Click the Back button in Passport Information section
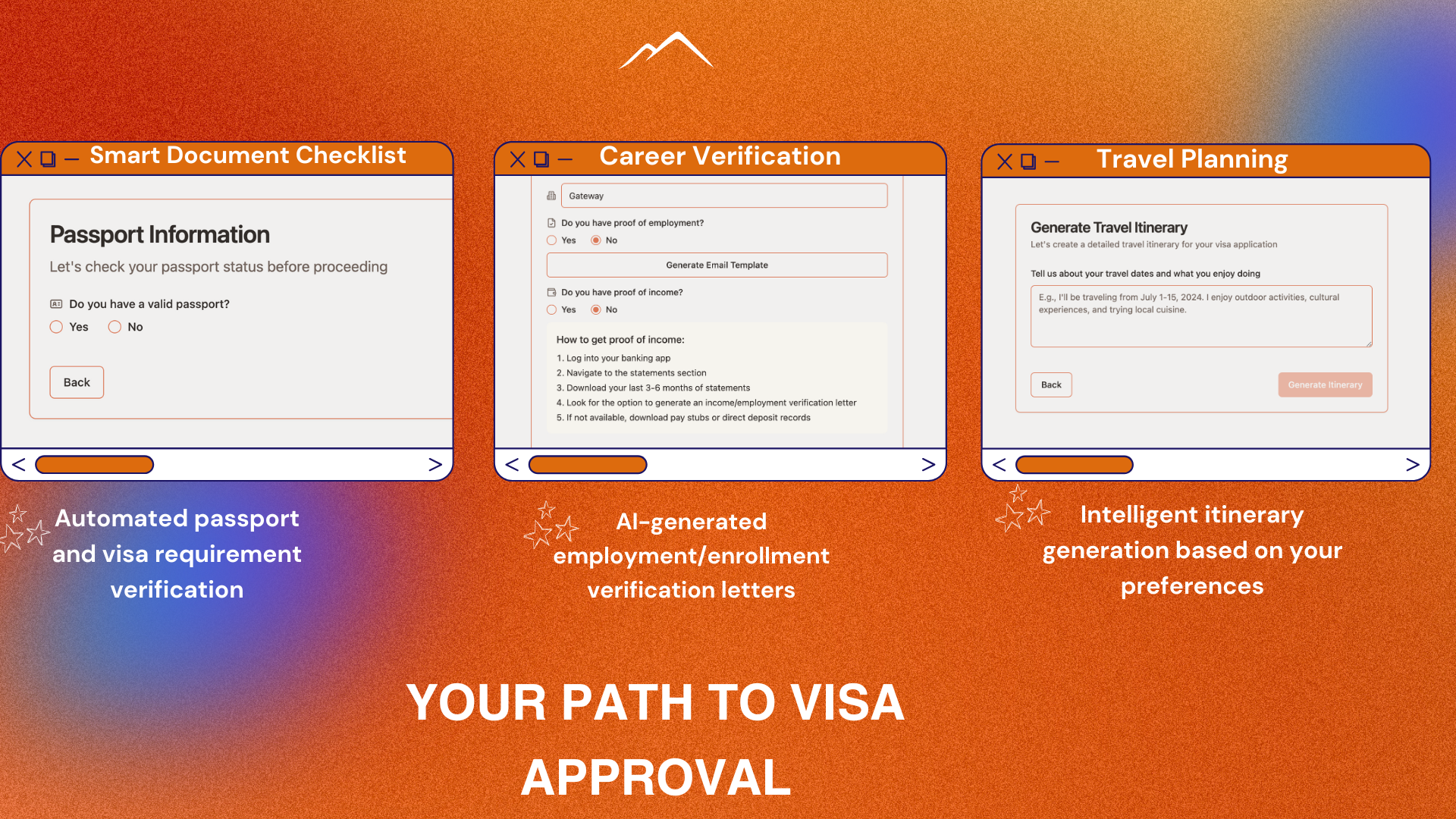 tap(77, 382)
